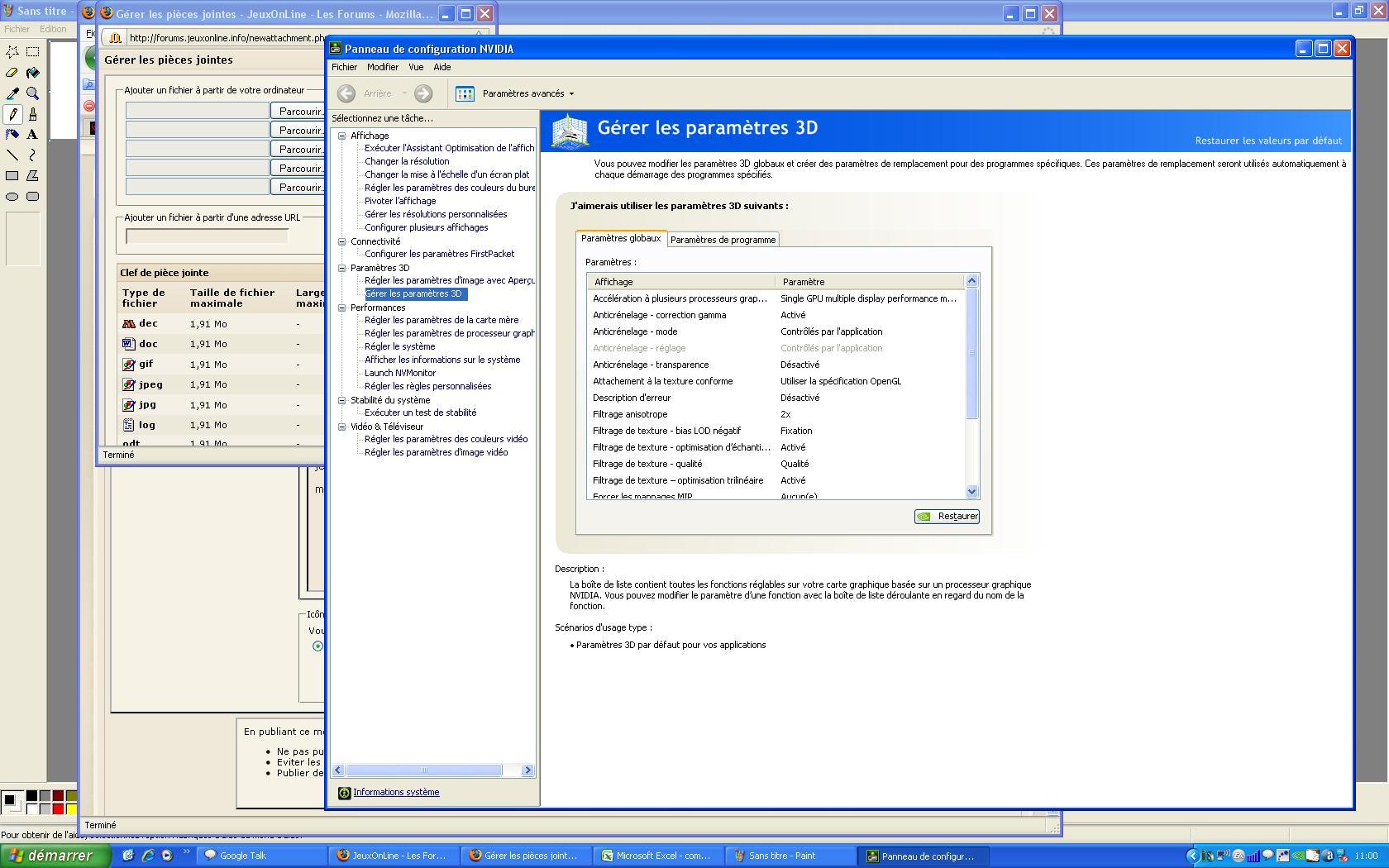Screen dimensions: 1389x868
Task: Open the Fichier menu in NVIDIA panel
Action: tap(345, 67)
